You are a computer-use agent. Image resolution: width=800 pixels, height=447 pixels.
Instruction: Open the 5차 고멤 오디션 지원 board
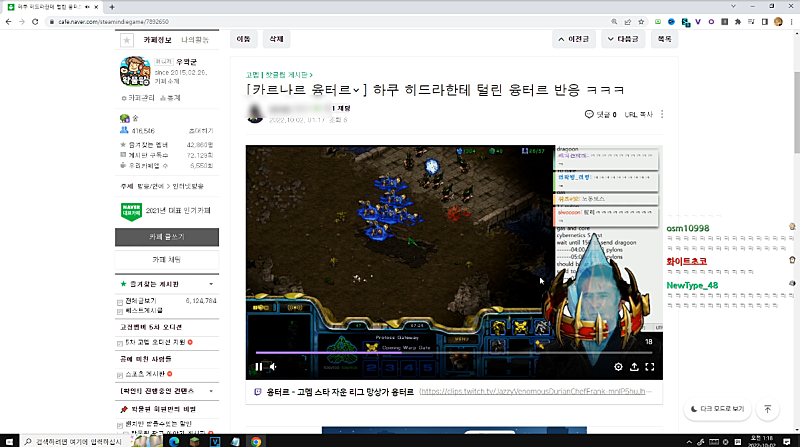point(155,342)
